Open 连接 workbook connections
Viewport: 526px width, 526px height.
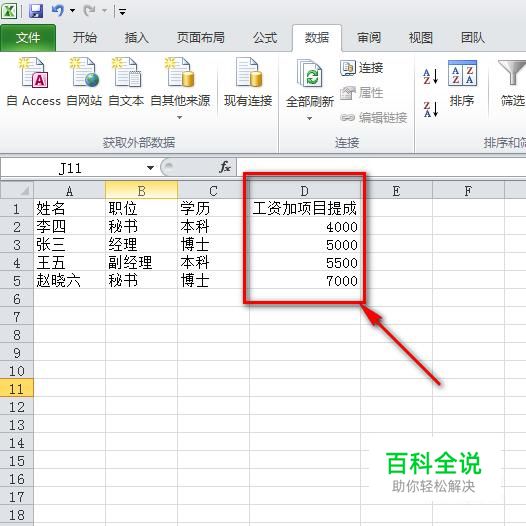pyautogui.click(x=362, y=68)
